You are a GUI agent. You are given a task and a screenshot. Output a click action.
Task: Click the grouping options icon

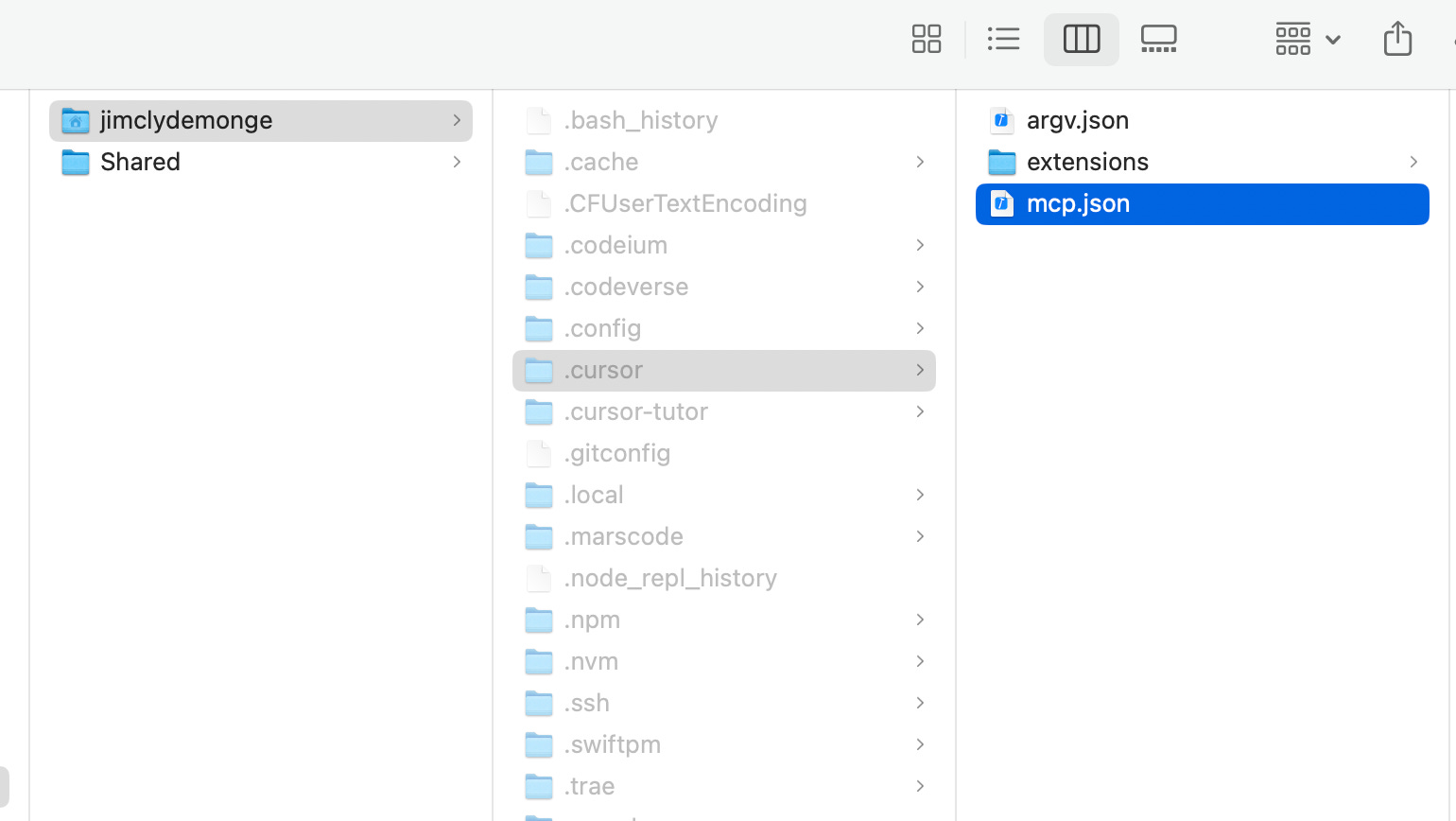pyautogui.click(x=1292, y=39)
